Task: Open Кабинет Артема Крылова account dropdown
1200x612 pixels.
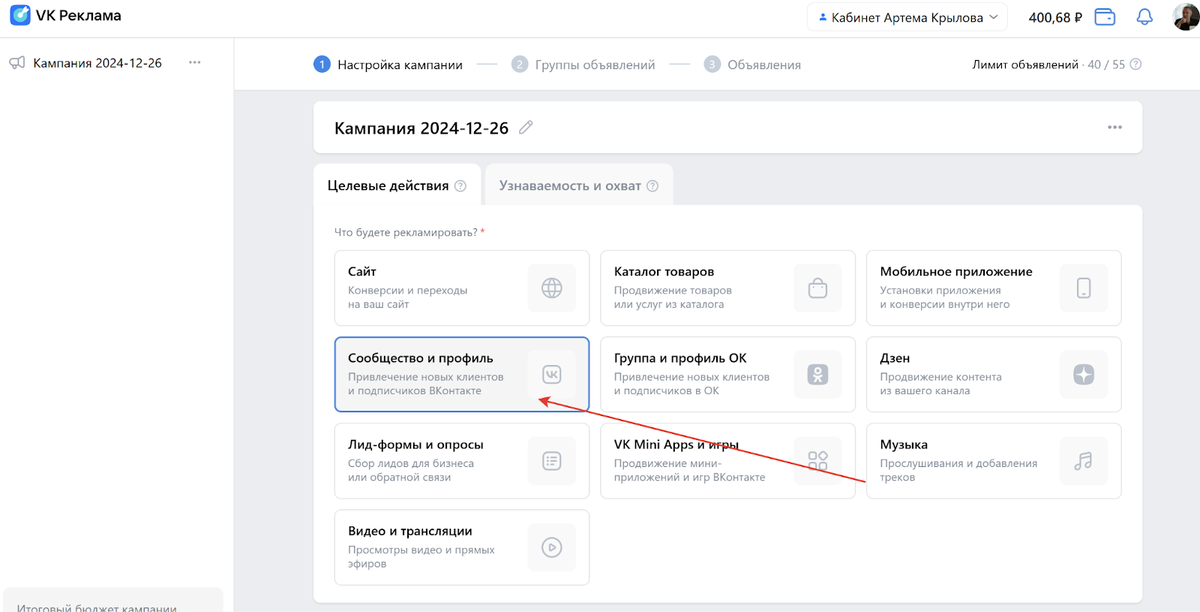Action: point(907,17)
